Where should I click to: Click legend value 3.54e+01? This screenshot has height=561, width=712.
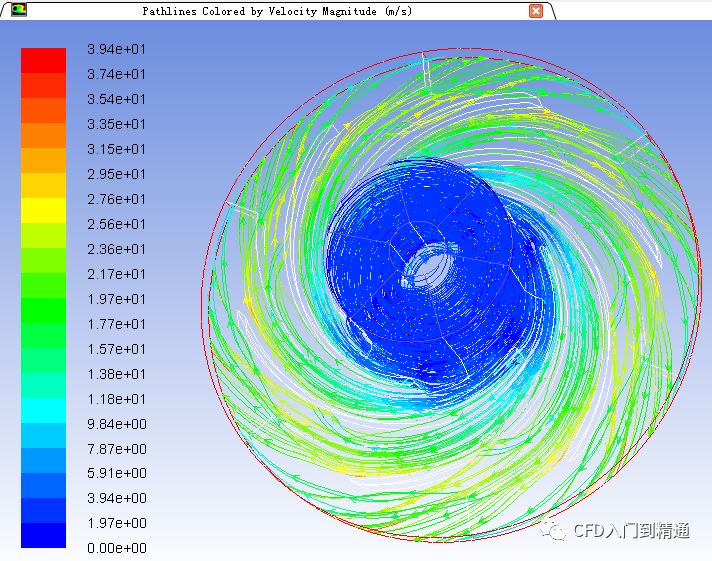click(116, 99)
